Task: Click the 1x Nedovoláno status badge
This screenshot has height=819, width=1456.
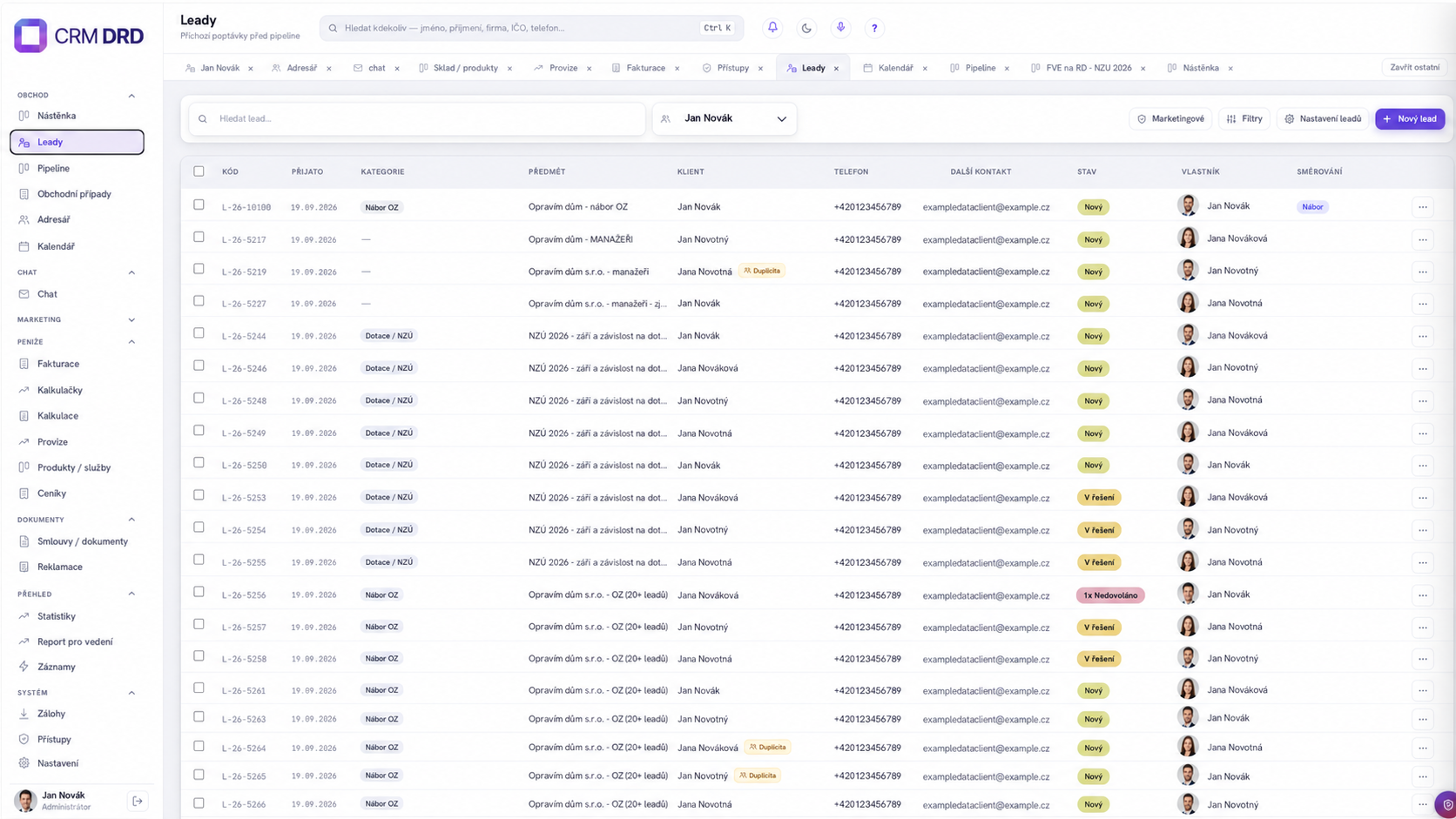Action: [1110, 595]
